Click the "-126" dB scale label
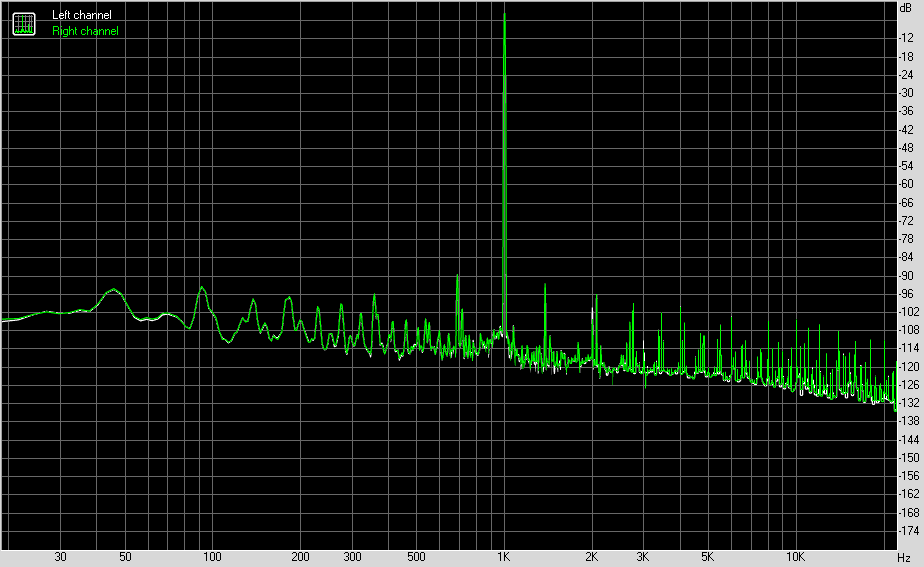 coord(908,385)
